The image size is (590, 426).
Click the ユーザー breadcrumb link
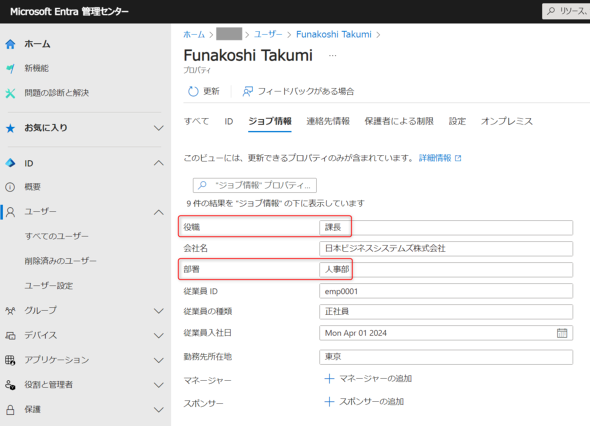tap(268, 35)
